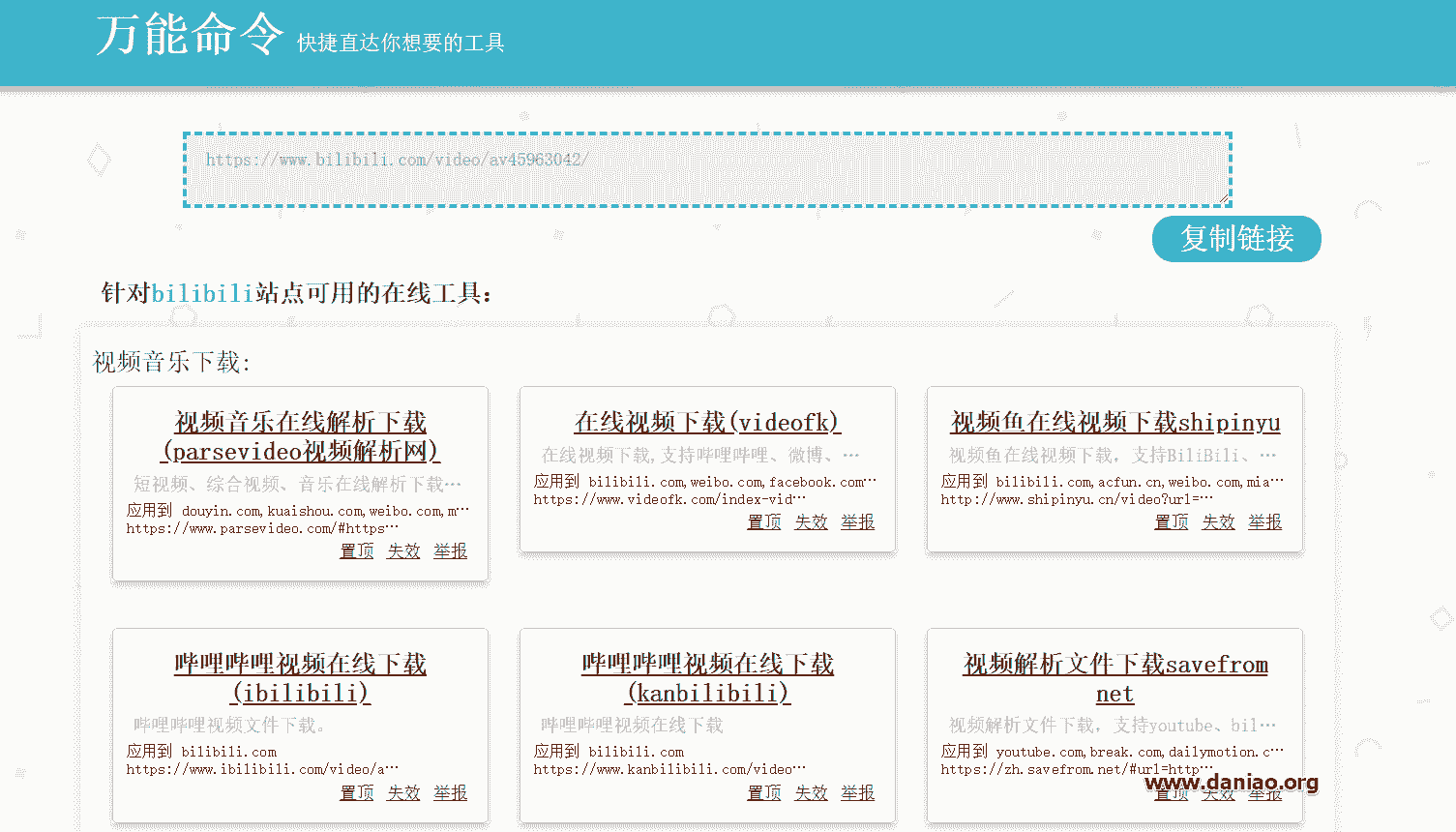
Task: Click description 短视频、综合视频、音乐在线解析下载
Action: pos(298,484)
